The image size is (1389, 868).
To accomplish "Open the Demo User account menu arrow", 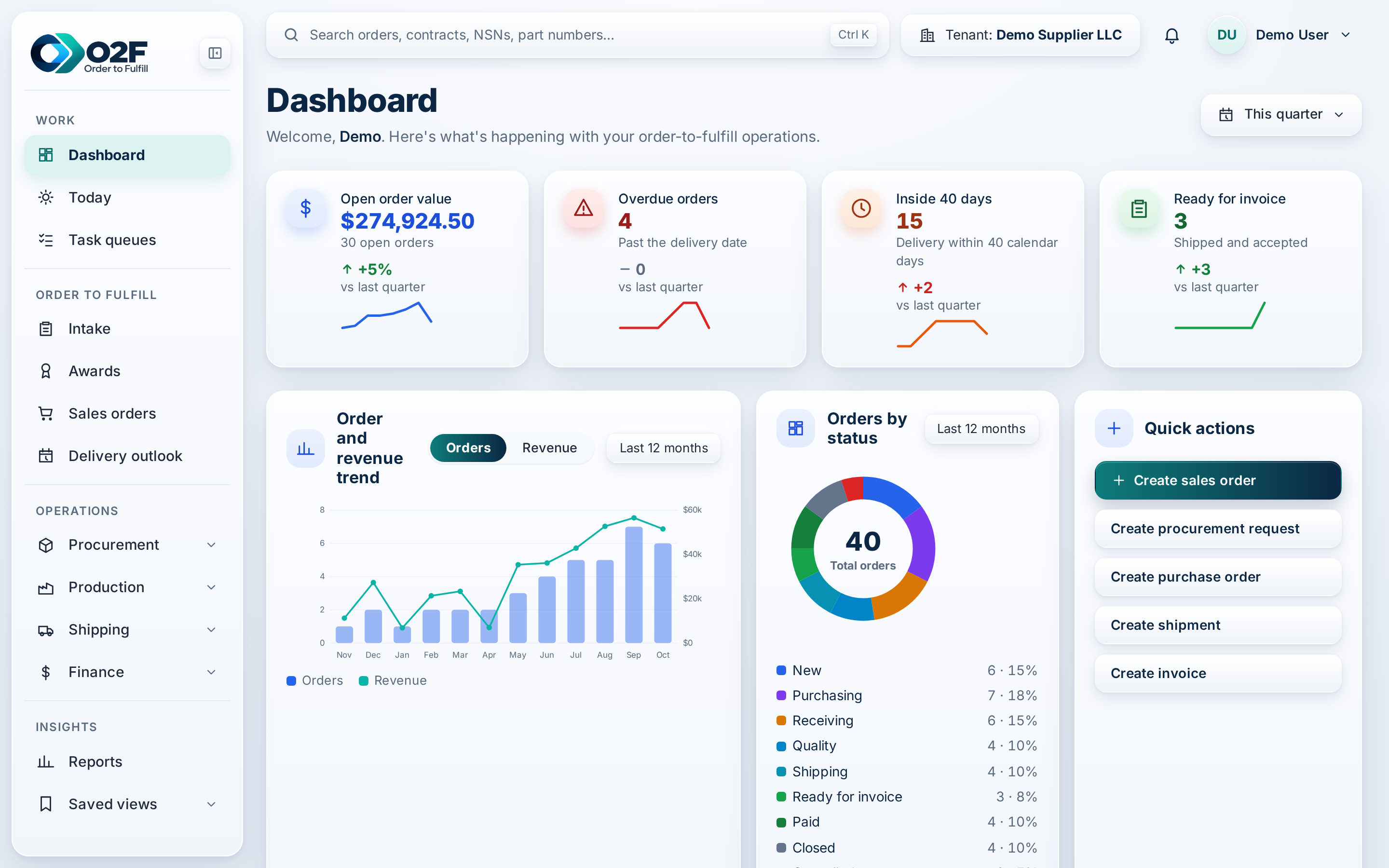I will pos(1346,35).
